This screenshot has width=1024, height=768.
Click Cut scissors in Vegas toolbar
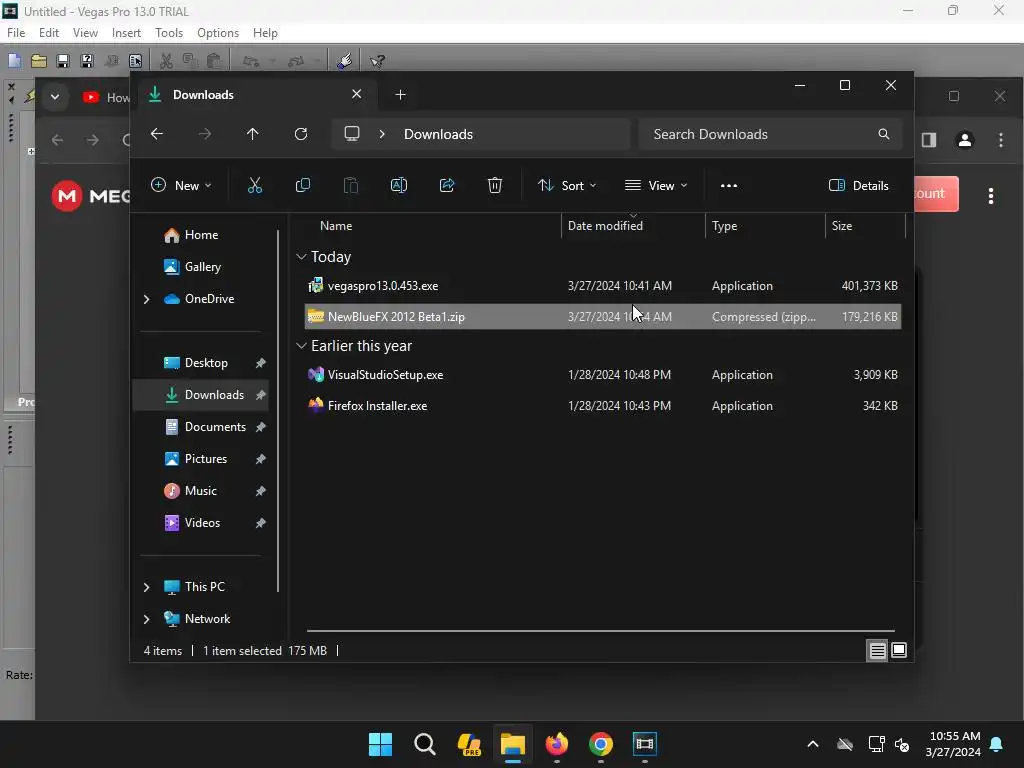pyautogui.click(x=166, y=61)
